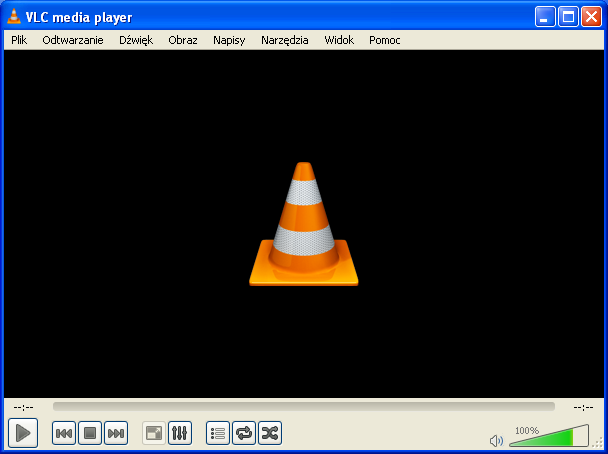Expand the Napisy menu
The width and height of the screenshot is (608, 454).
click(229, 40)
